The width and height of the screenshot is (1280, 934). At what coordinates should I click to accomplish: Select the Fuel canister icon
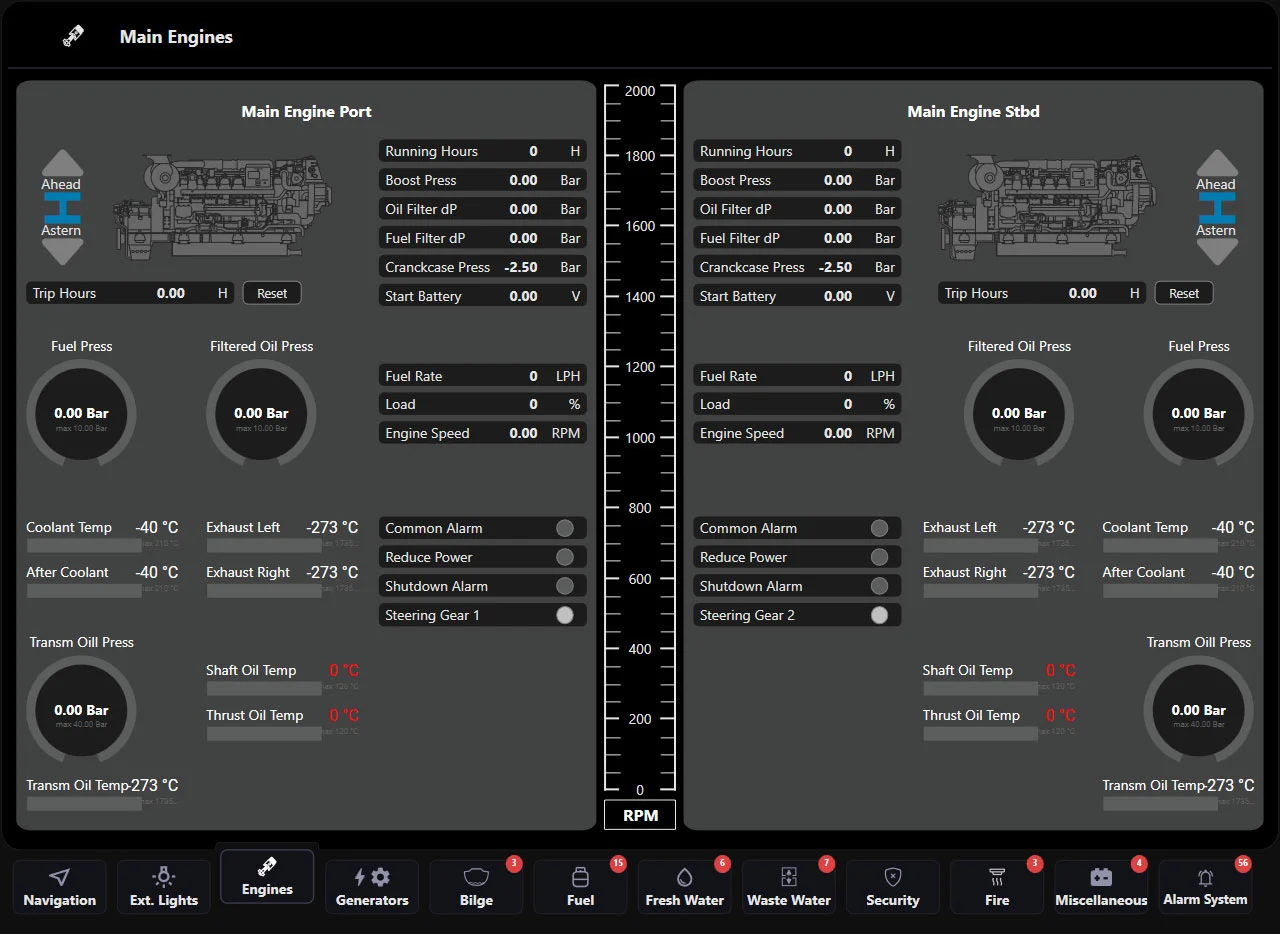point(580,877)
